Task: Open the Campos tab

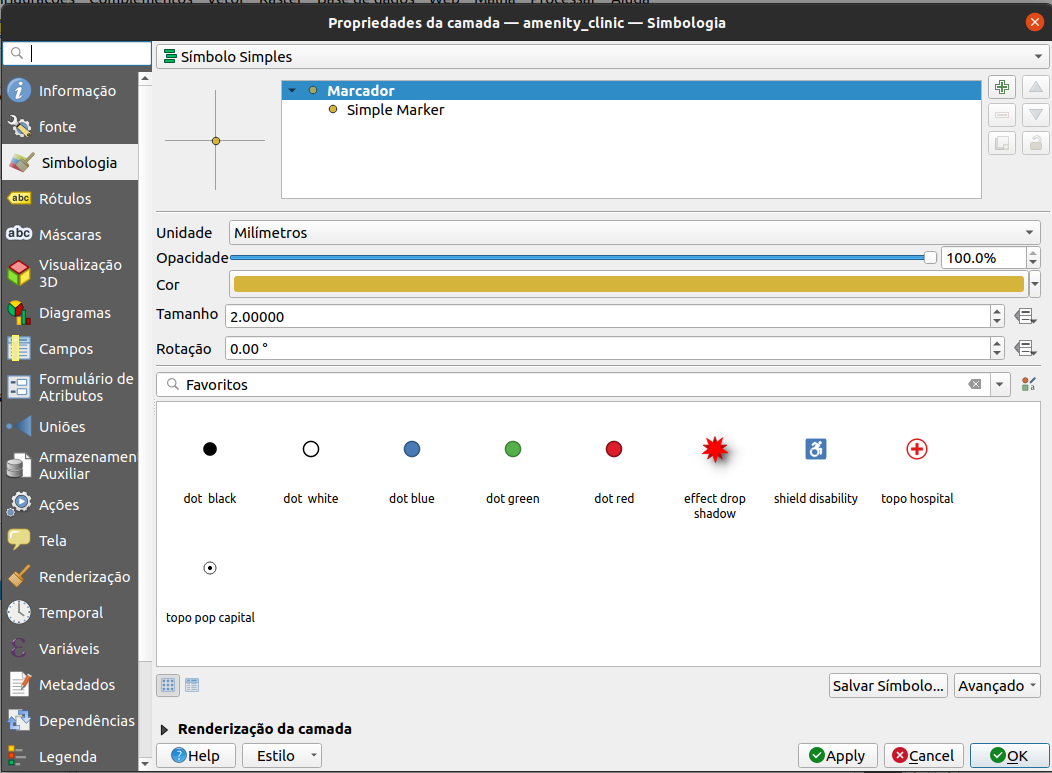Action: 70,349
